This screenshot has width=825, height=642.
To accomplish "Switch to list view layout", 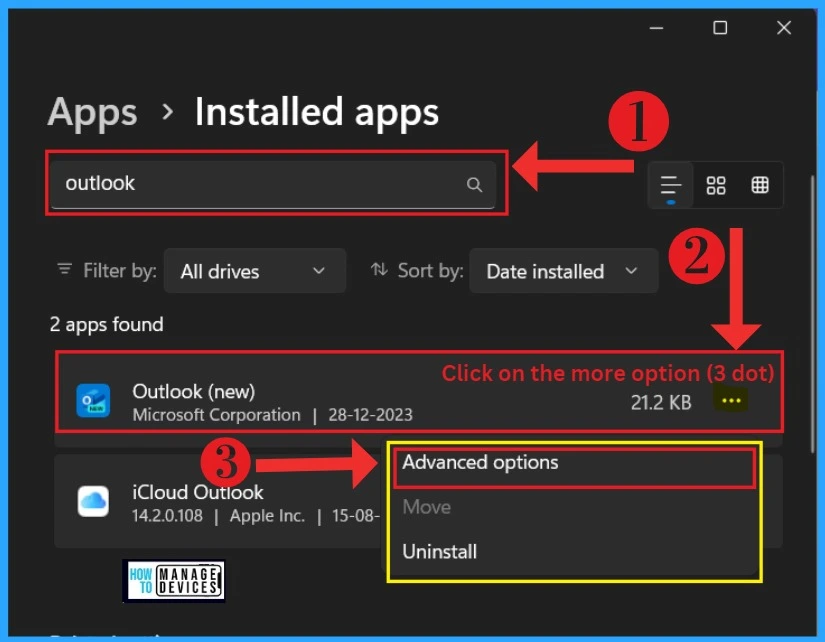I will point(670,186).
